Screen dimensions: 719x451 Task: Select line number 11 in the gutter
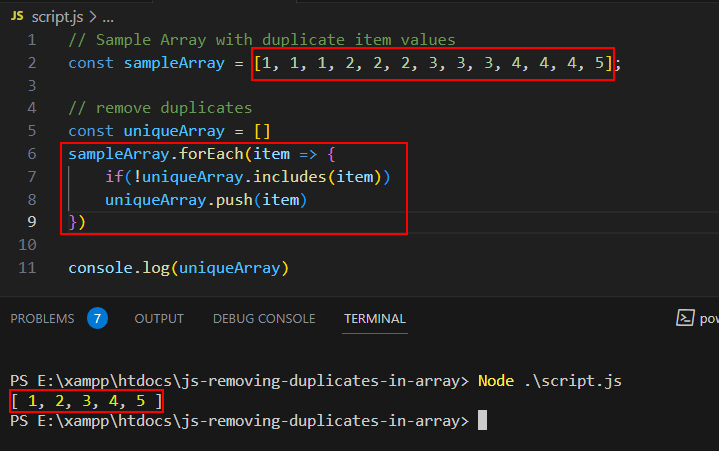point(28,268)
